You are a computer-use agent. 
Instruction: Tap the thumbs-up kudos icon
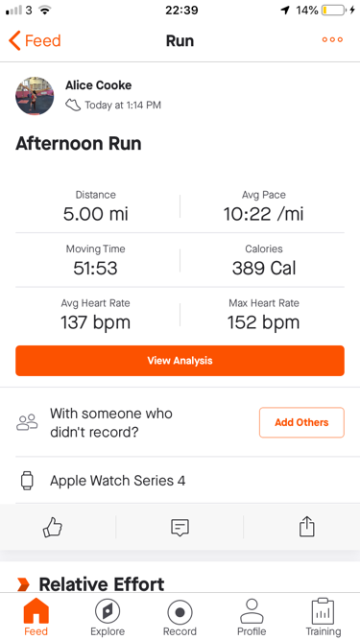(53, 527)
